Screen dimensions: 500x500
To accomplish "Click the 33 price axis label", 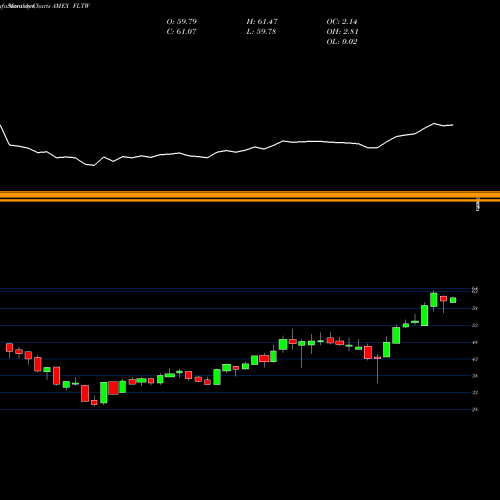I will tap(475, 393).
